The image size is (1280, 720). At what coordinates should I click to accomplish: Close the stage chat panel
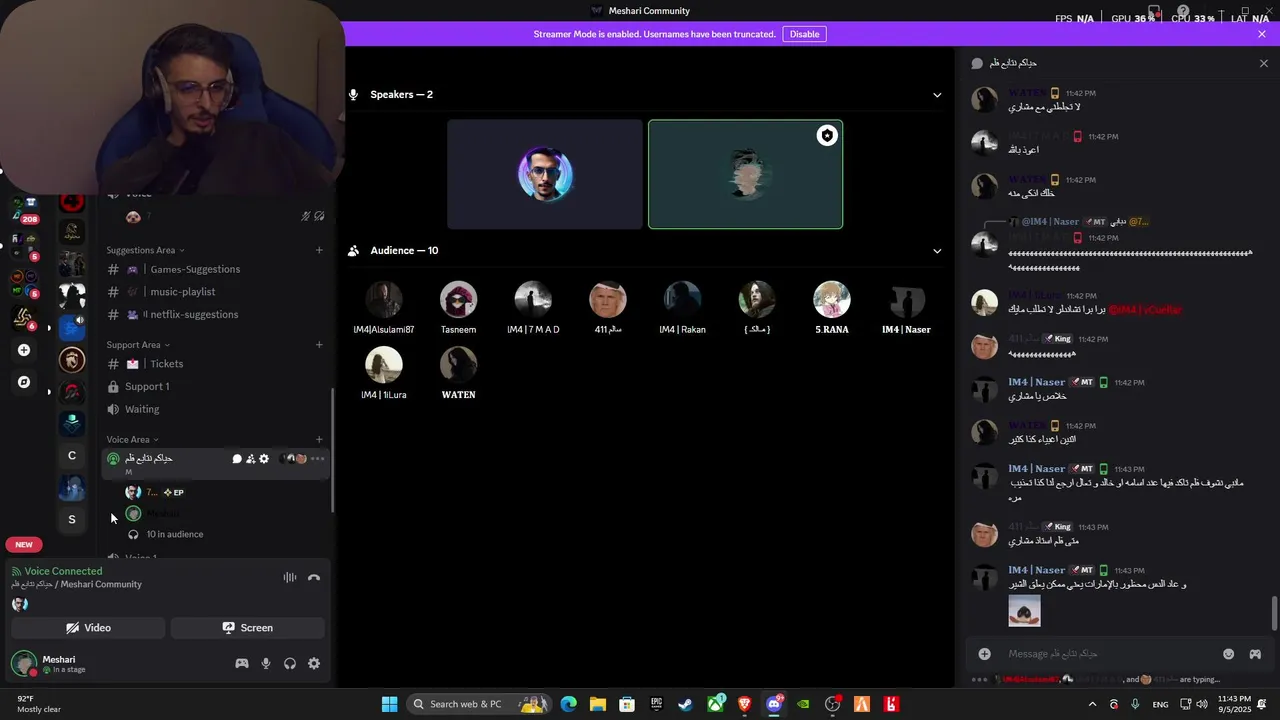1264,63
